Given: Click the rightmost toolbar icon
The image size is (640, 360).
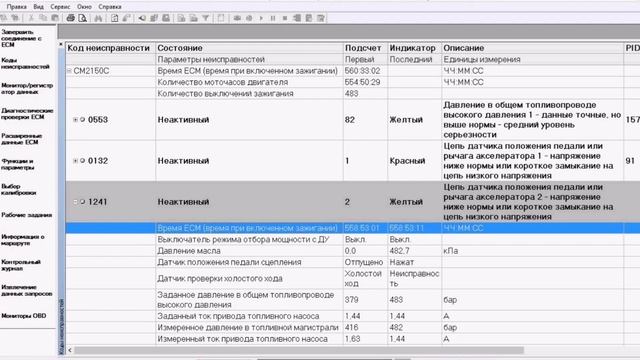Looking at the screenshot, I should pyautogui.click(x=321, y=18).
